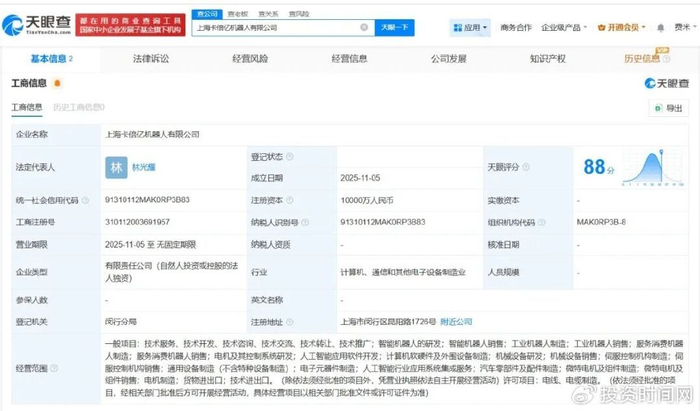Select the founding date 2025-11-05 beside 成立日期
The width and height of the screenshot is (700, 411).
click(360, 178)
